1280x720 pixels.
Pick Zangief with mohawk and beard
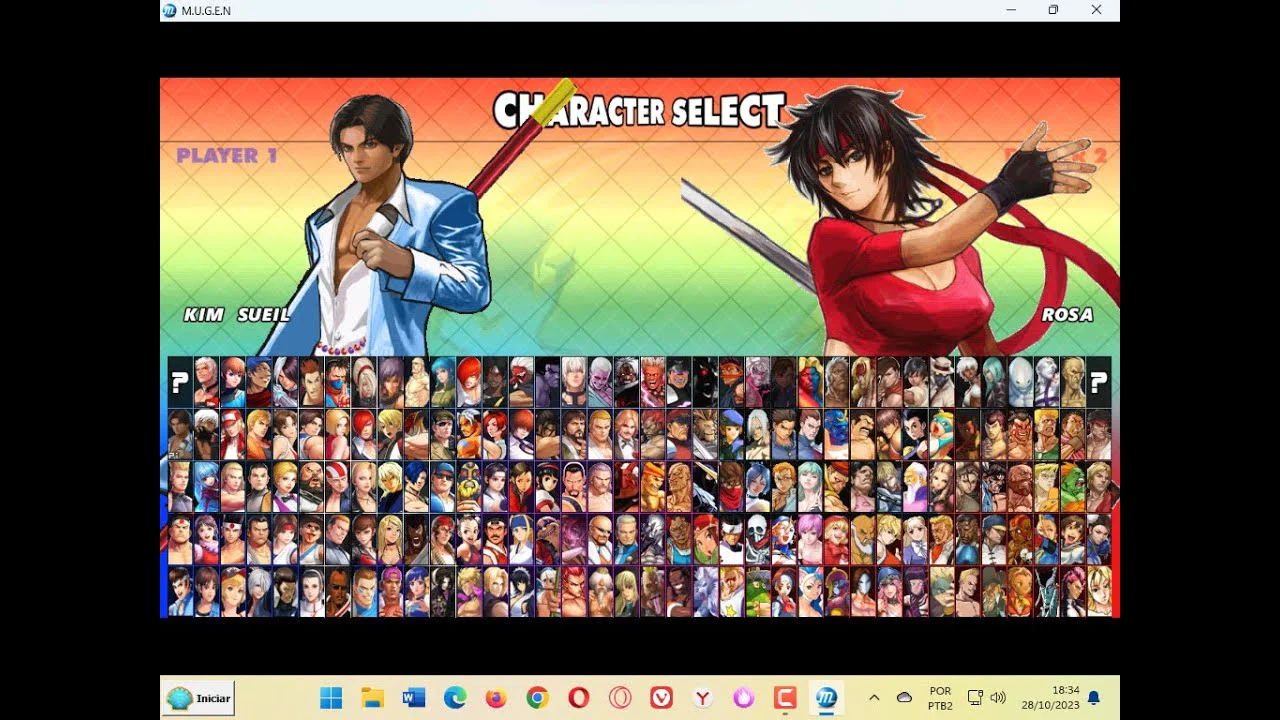(x=1020, y=486)
